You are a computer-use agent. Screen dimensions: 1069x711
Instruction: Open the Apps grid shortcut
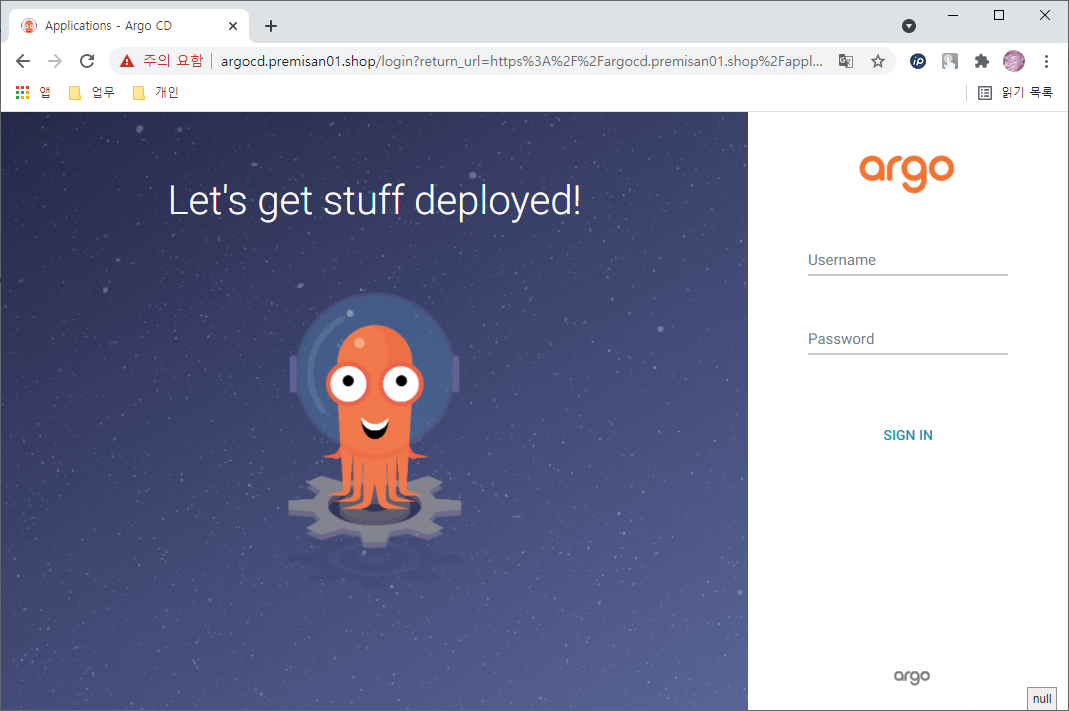[x=33, y=93]
